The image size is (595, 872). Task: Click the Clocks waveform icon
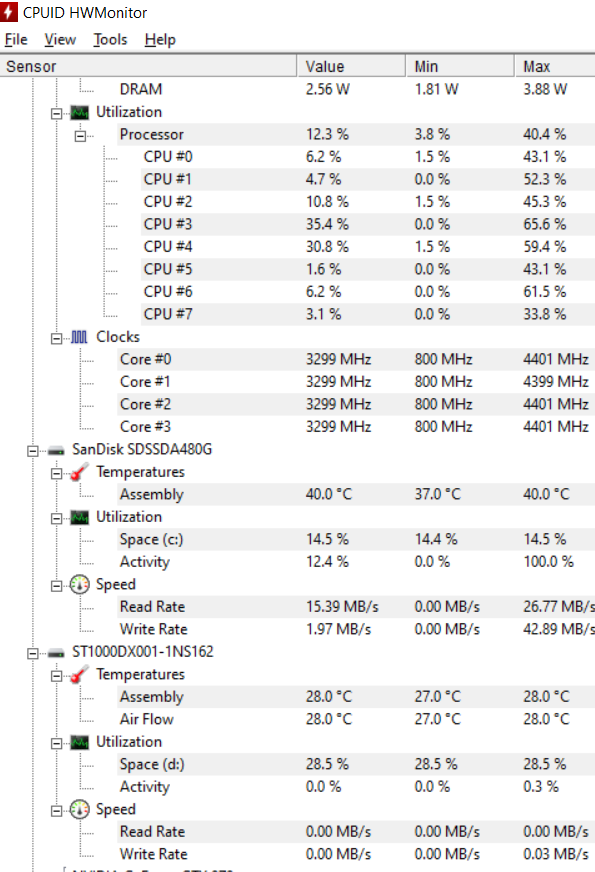click(x=80, y=337)
